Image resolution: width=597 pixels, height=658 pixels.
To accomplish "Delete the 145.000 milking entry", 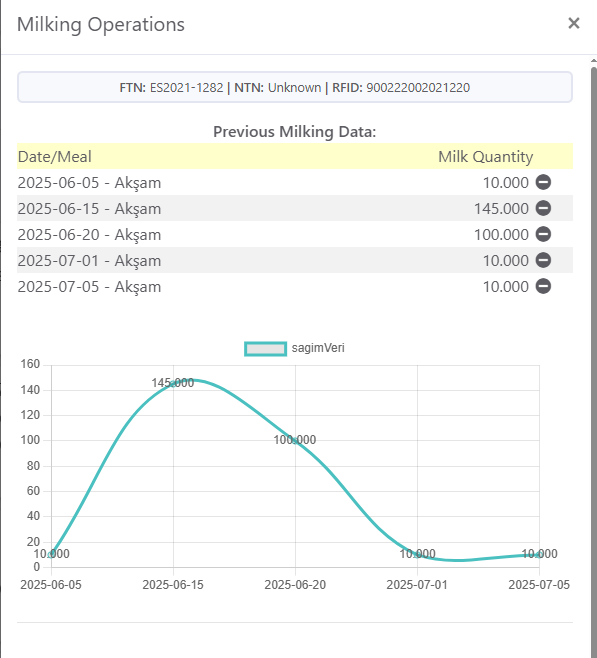I will (543, 209).
